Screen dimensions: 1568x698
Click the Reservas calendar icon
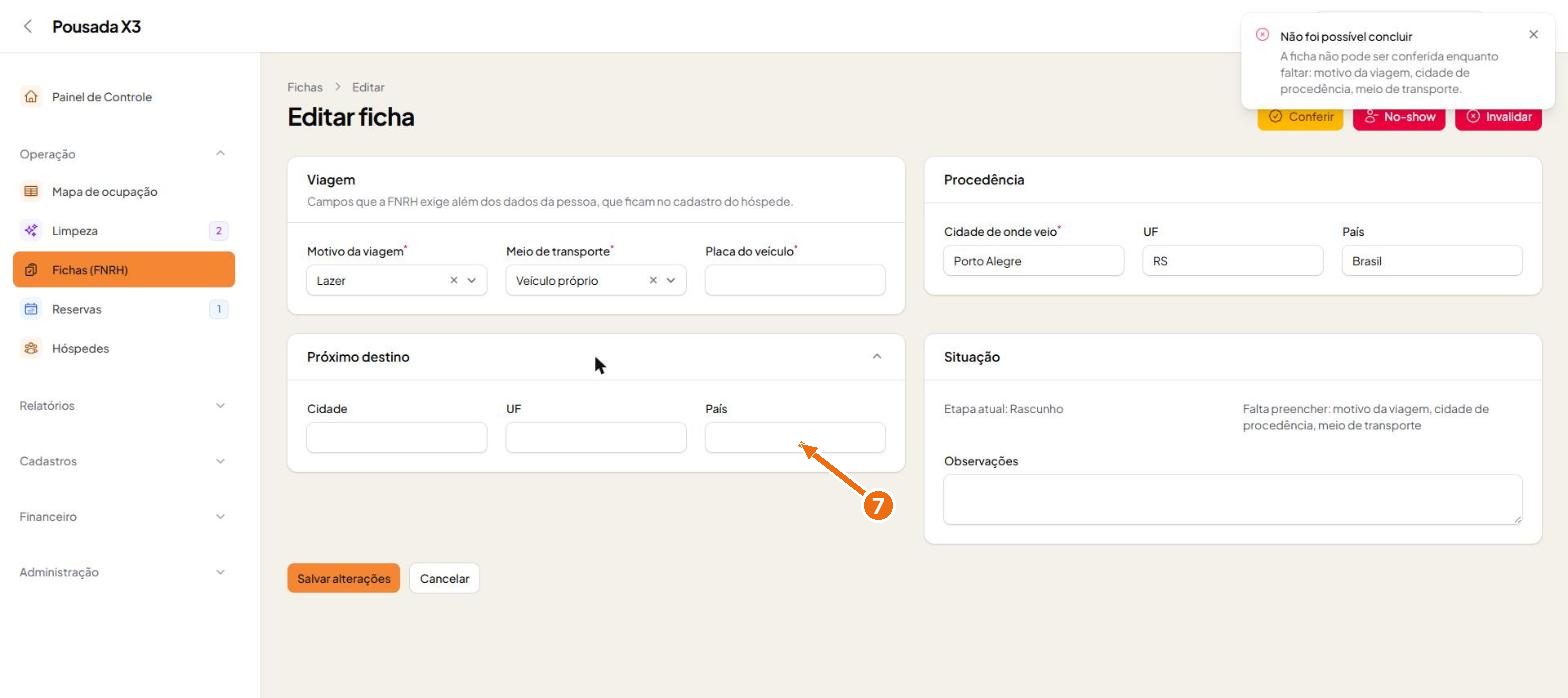pos(31,309)
